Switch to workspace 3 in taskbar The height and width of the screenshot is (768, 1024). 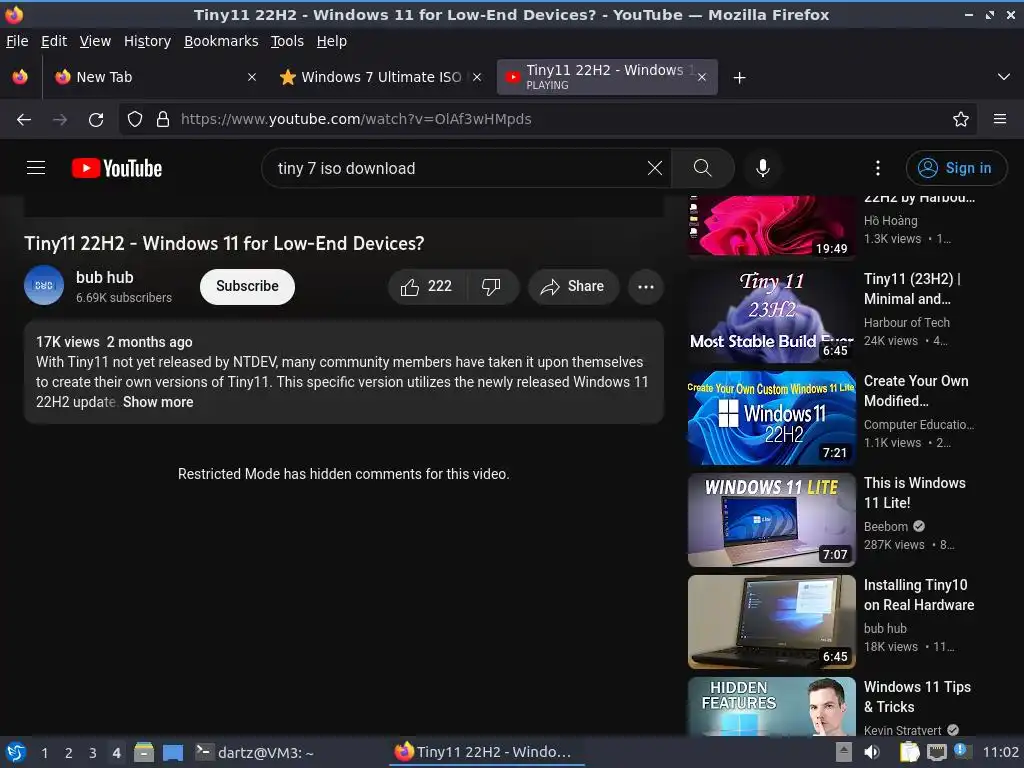(x=93, y=753)
